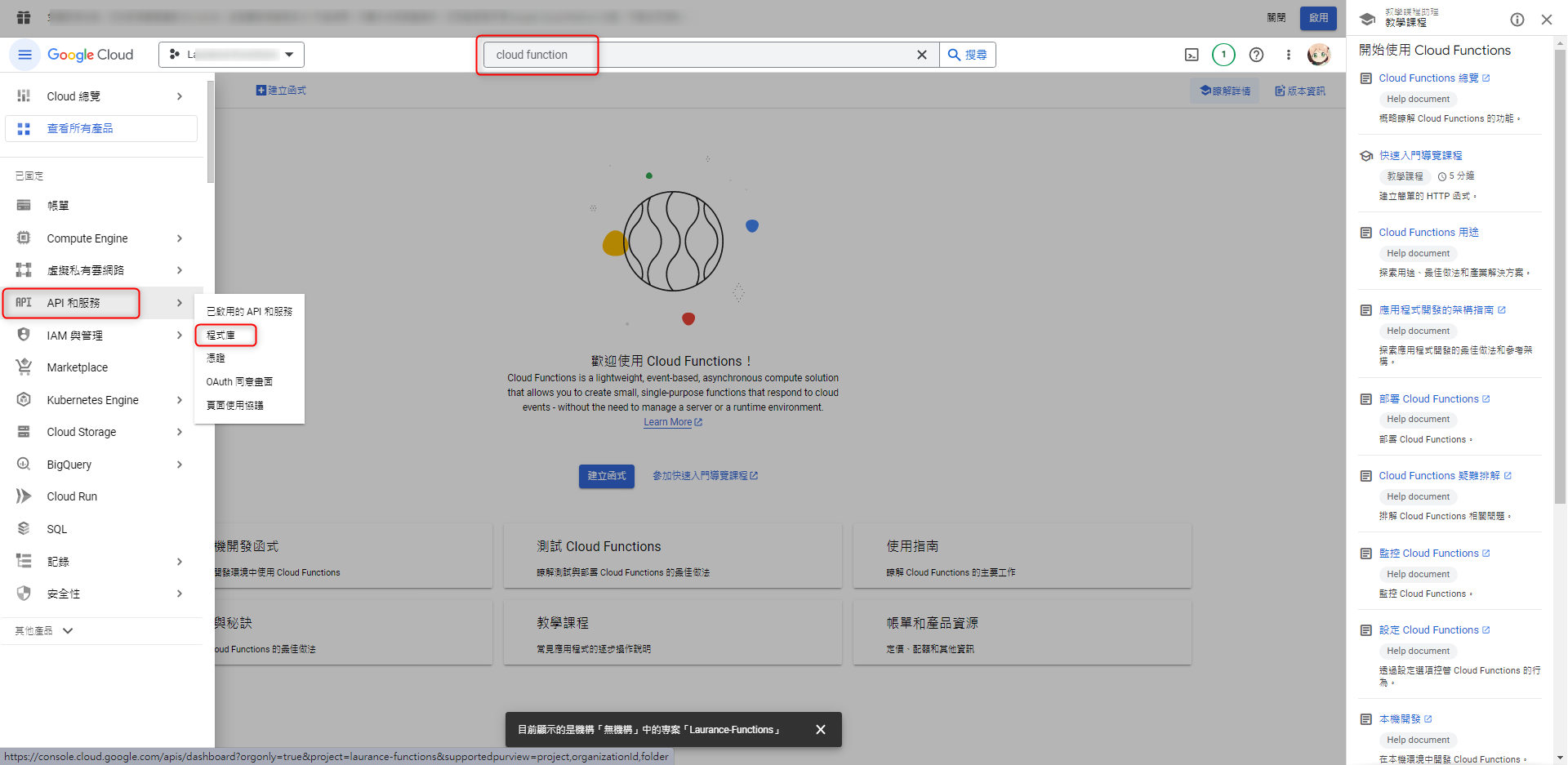
Task: Click the 啟用 button in top banner
Action: [1318, 18]
